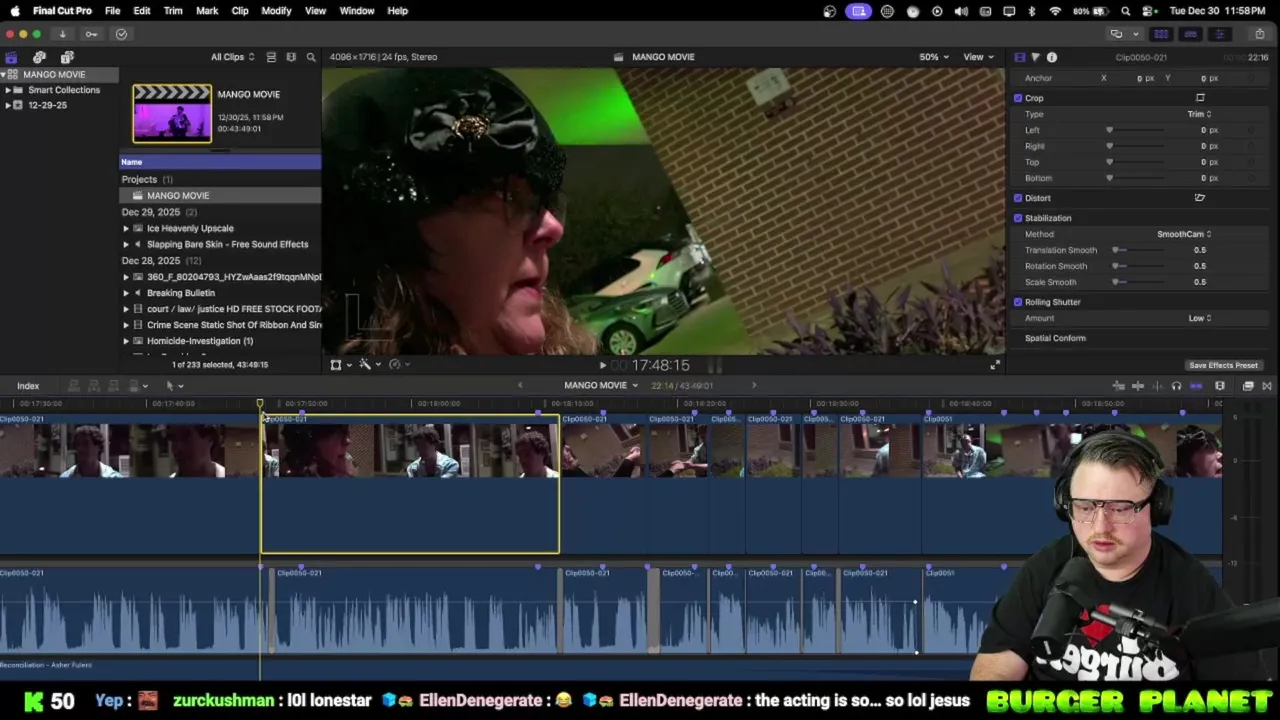
Task: Show or hide the Timeline panel
Action: 1190,34
